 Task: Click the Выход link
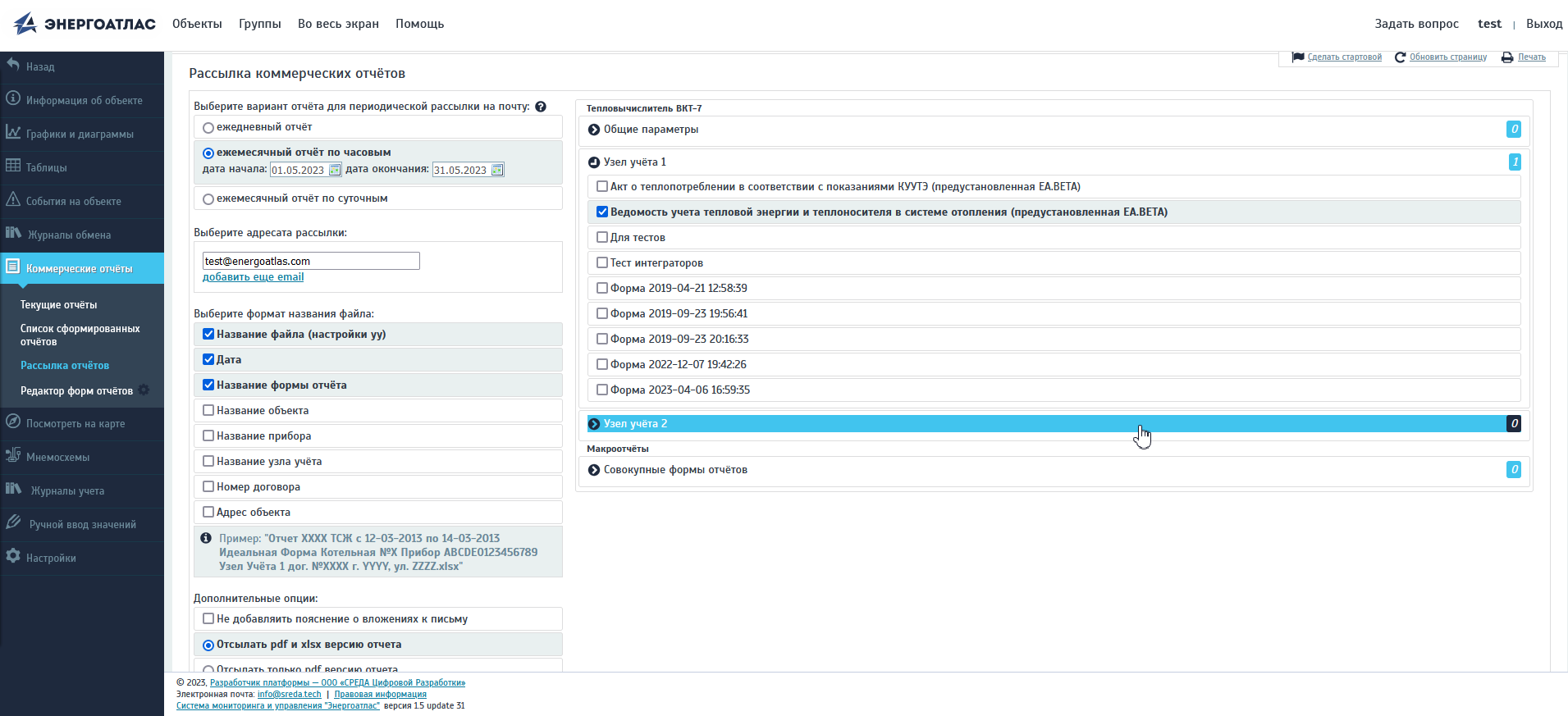point(1543,24)
